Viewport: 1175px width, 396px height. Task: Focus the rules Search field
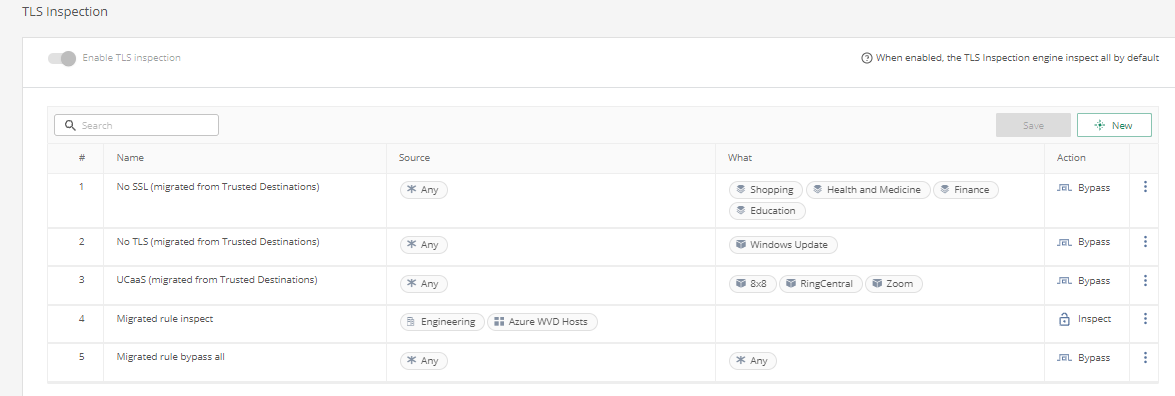point(136,125)
